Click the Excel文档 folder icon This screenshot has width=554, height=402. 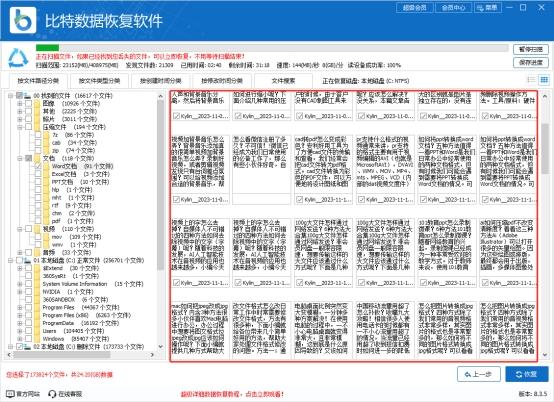click(47, 174)
